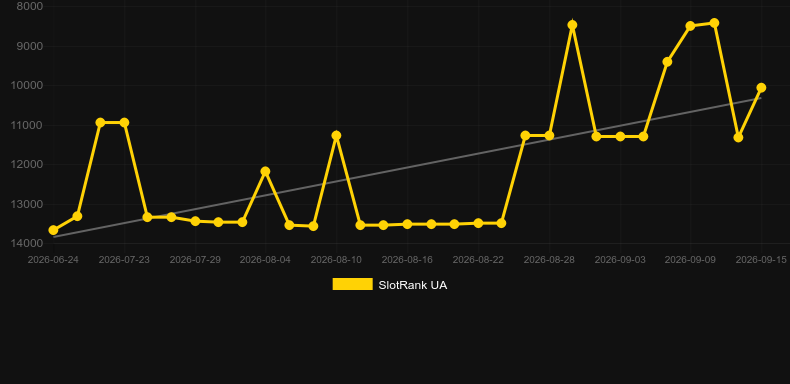Click the 2026-09-09 x-axis date label
Viewport: 790px width, 384px height.
coord(690,260)
